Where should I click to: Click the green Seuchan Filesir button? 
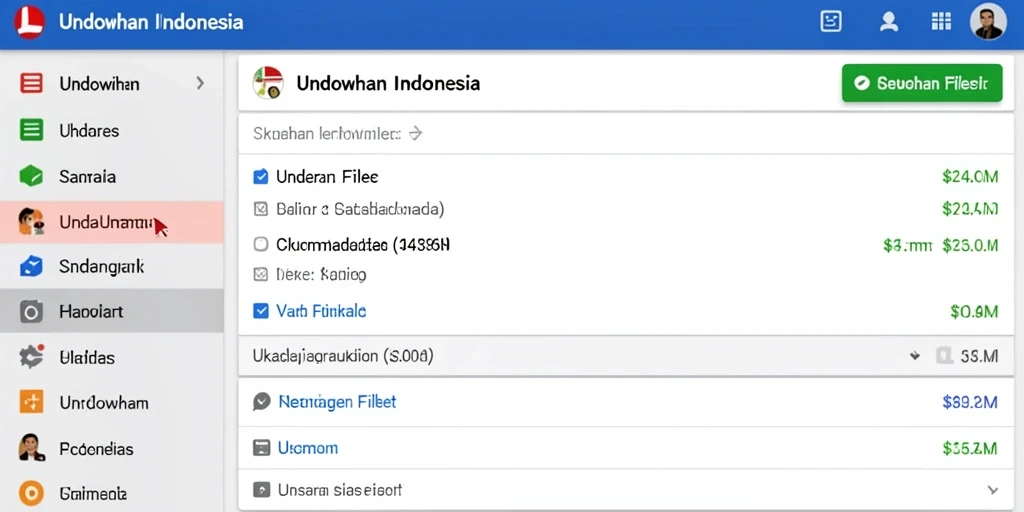coord(921,83)
